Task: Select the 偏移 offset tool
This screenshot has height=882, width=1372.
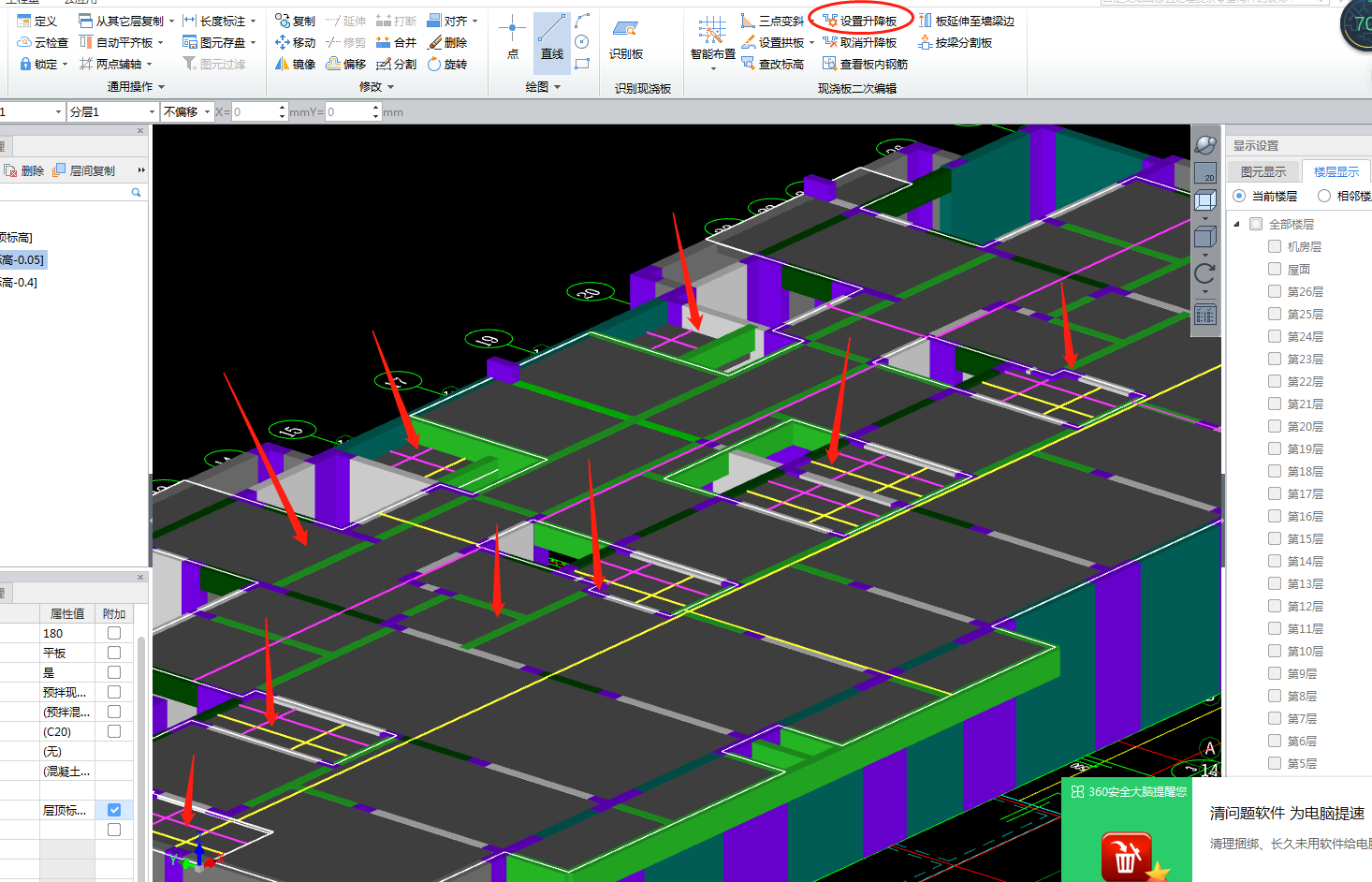Action: pyautogui.click(x=345, y=64)
